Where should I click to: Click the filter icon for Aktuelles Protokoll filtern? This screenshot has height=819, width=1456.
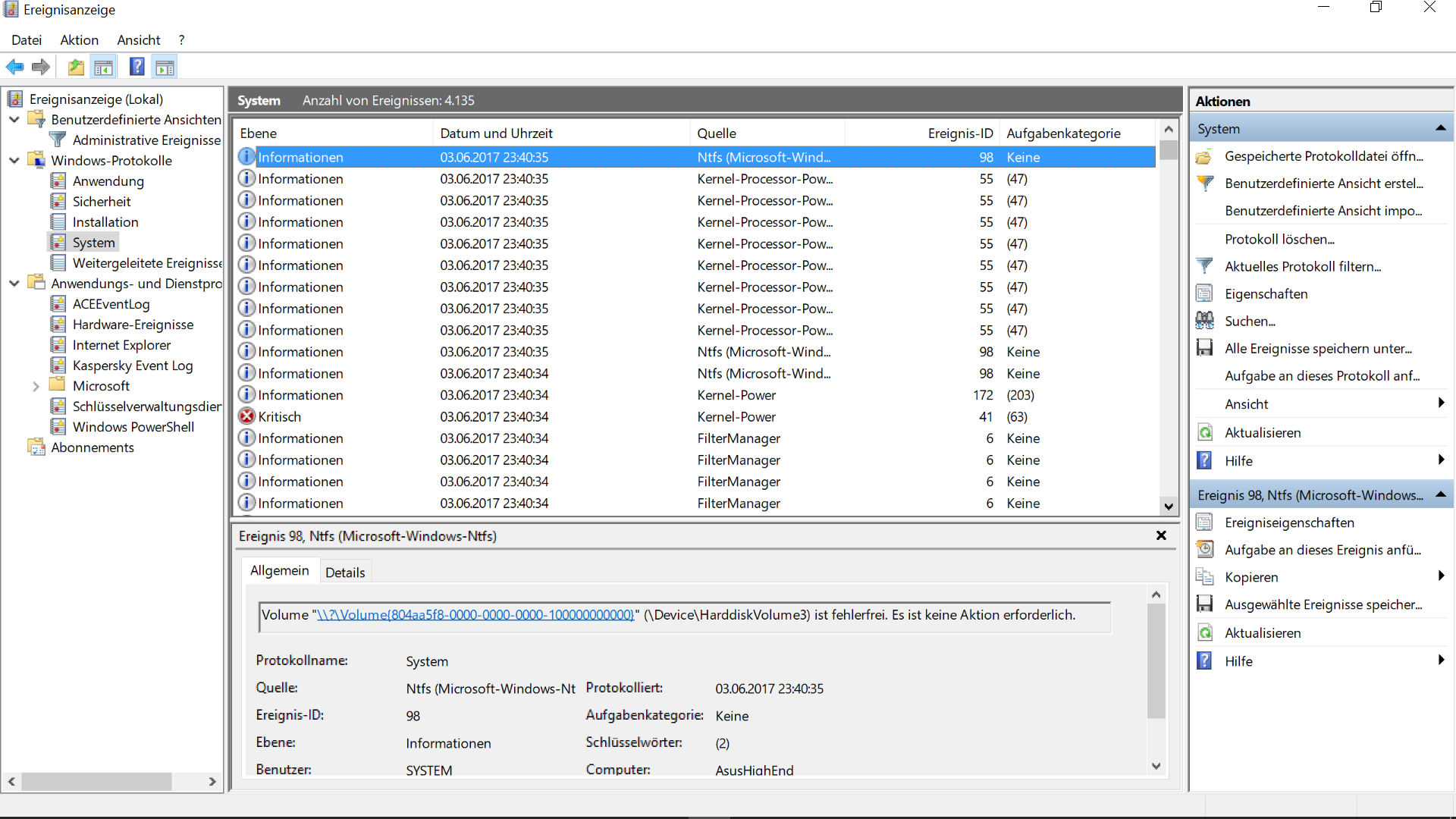click(x=1204, y=266)
